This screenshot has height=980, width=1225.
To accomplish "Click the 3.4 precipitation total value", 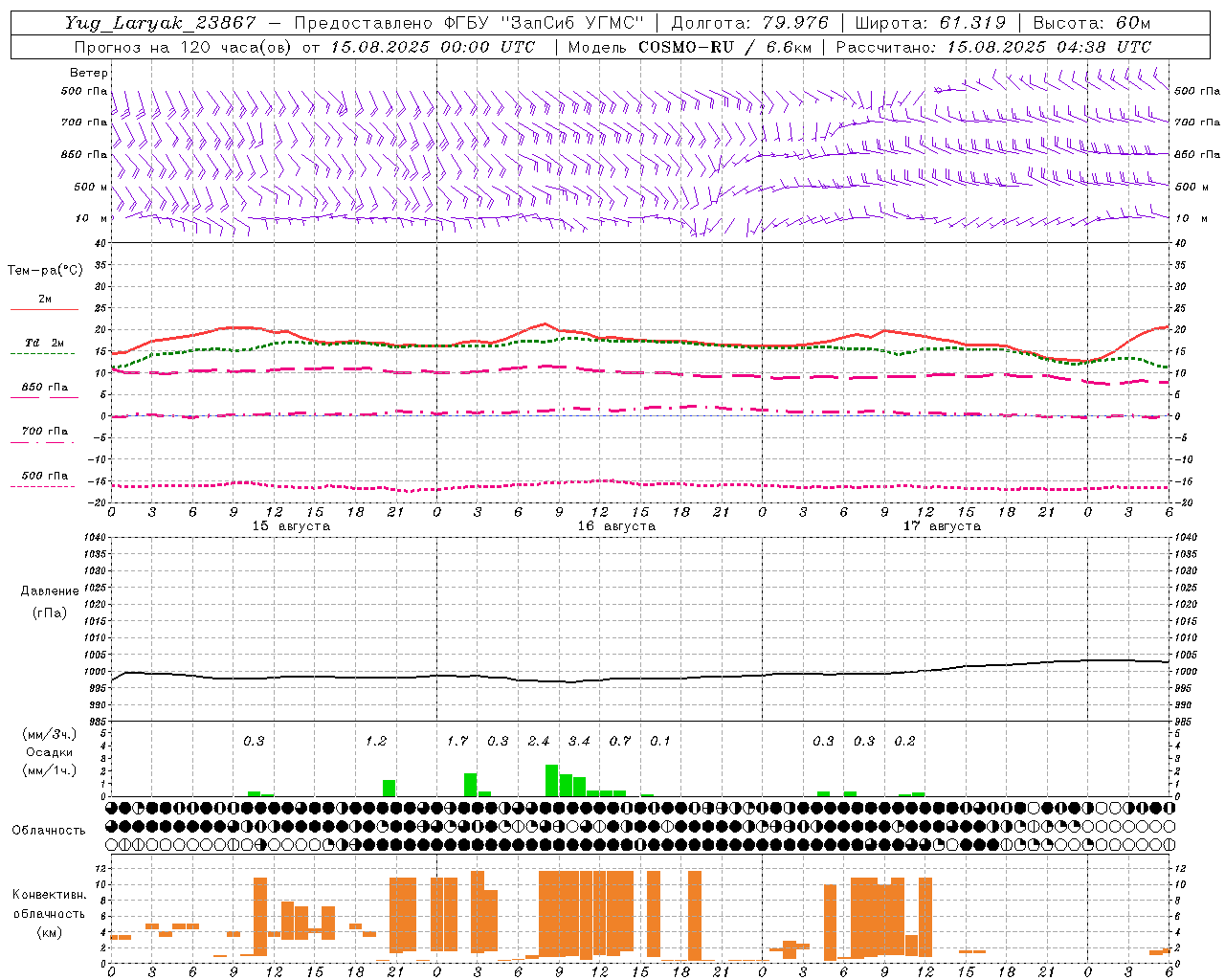I will click(x=579, y=742).
